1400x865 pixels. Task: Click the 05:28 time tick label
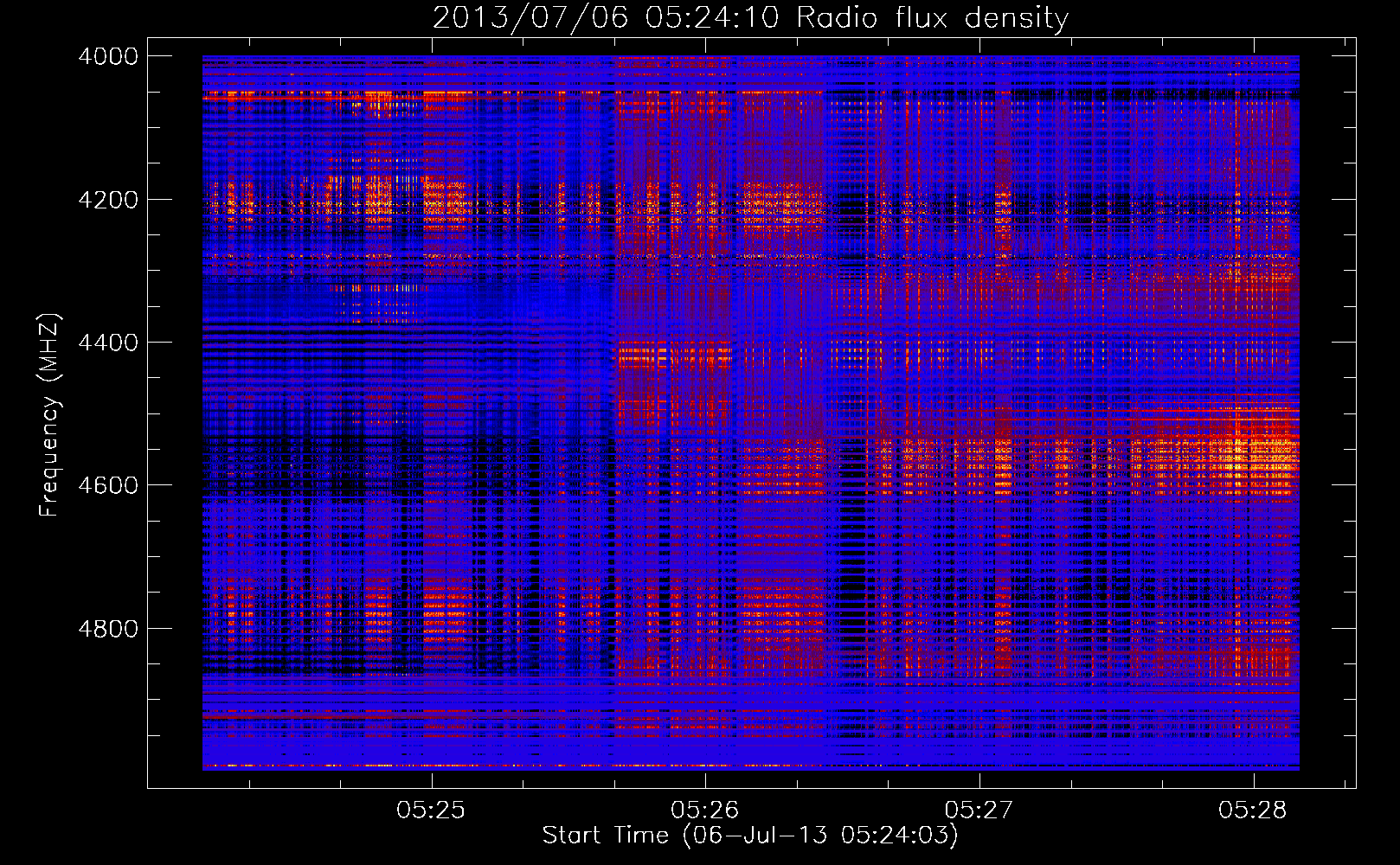pyautogui.click(x=1253, y=810)
